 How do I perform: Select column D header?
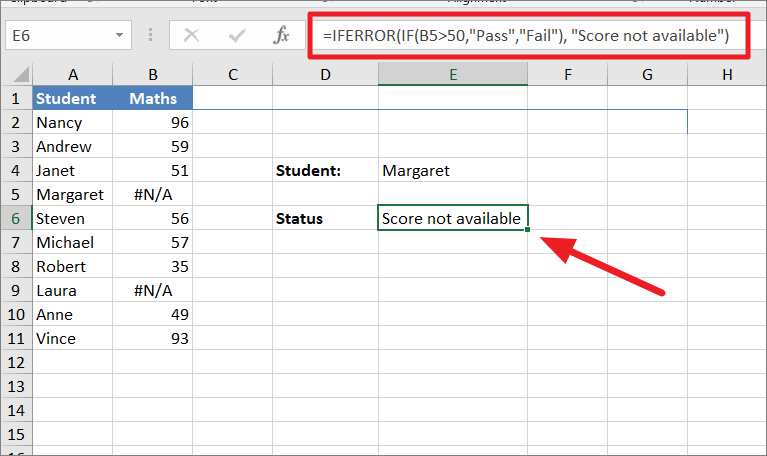[325, 75]
